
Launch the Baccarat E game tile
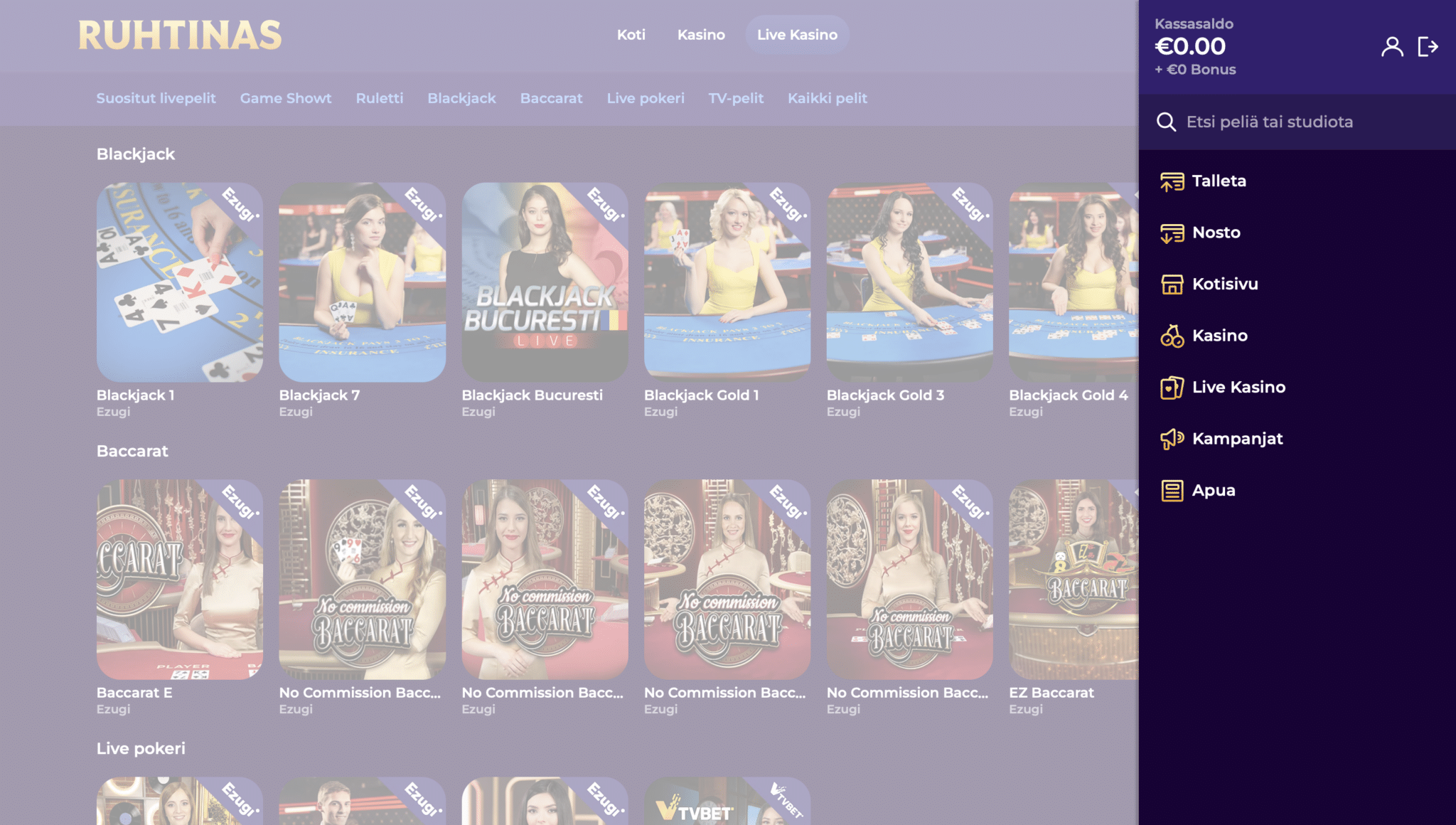point(179,579)
